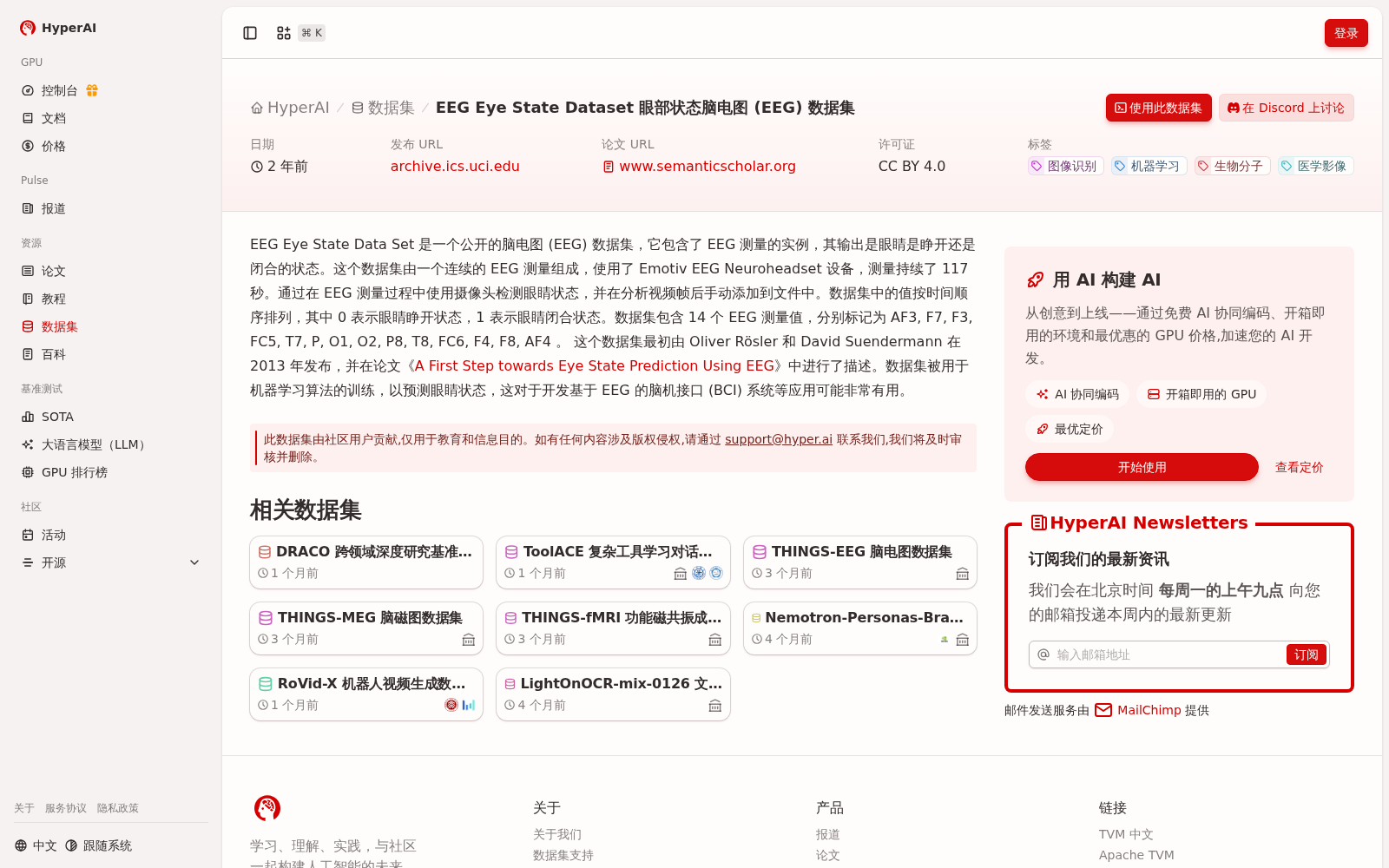Open 大语言模型（LLM）in the sidebar

pyautogui.click(x=111, y=444)
